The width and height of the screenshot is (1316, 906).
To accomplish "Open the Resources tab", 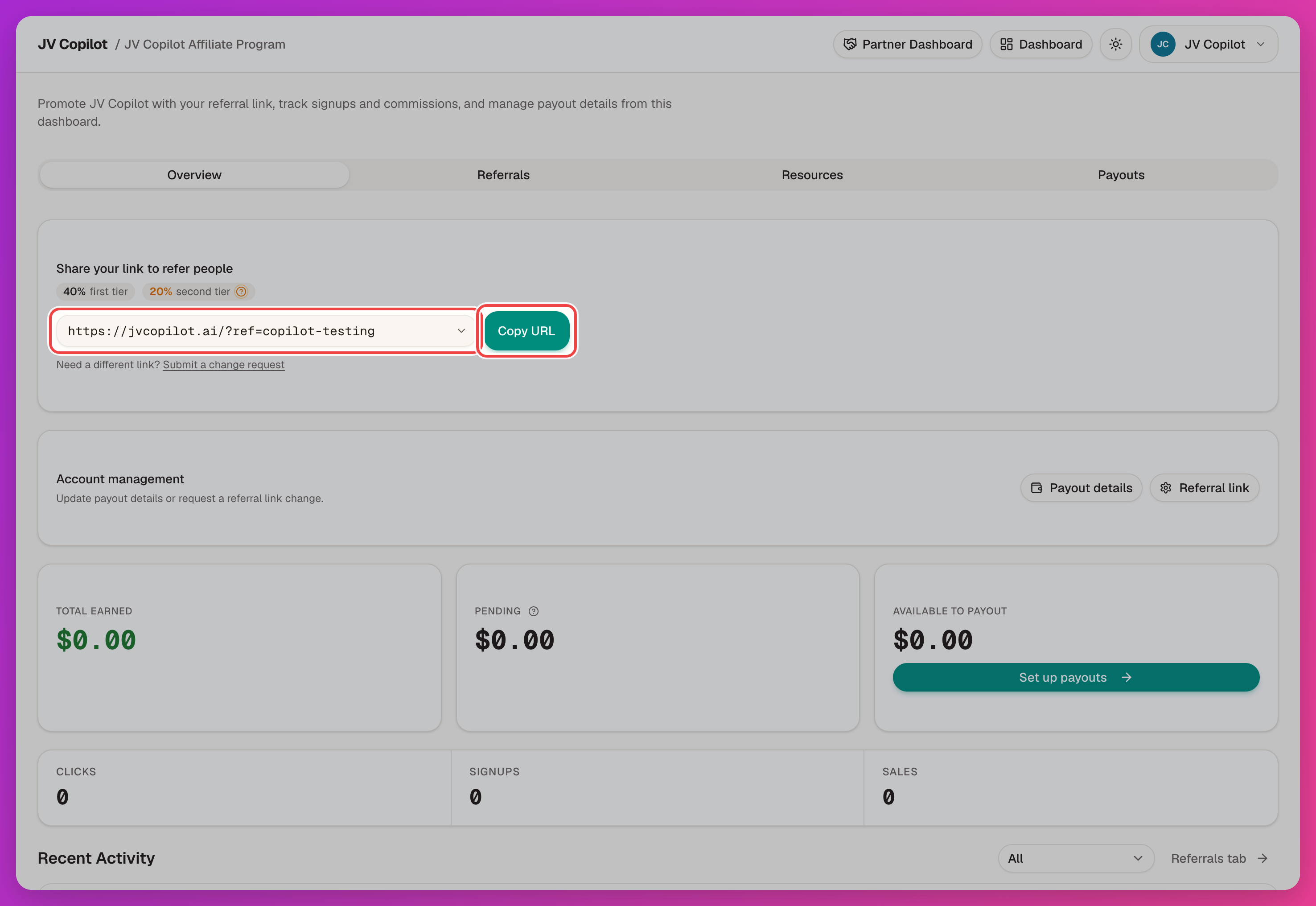I will 812,175.
